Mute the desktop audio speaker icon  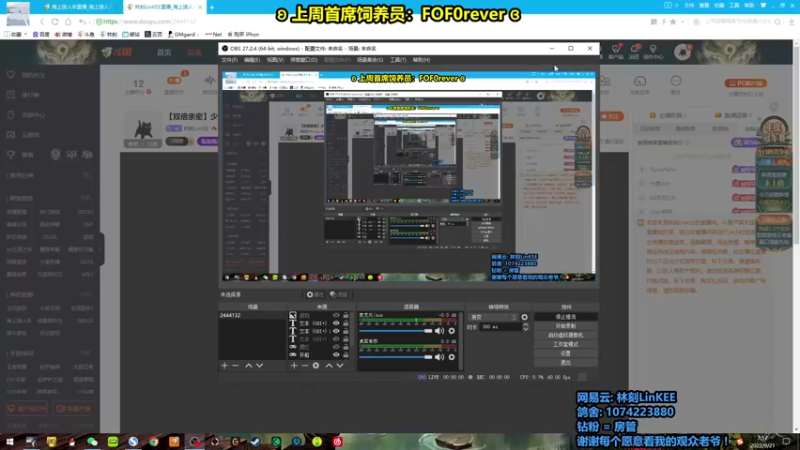point(439,357)
